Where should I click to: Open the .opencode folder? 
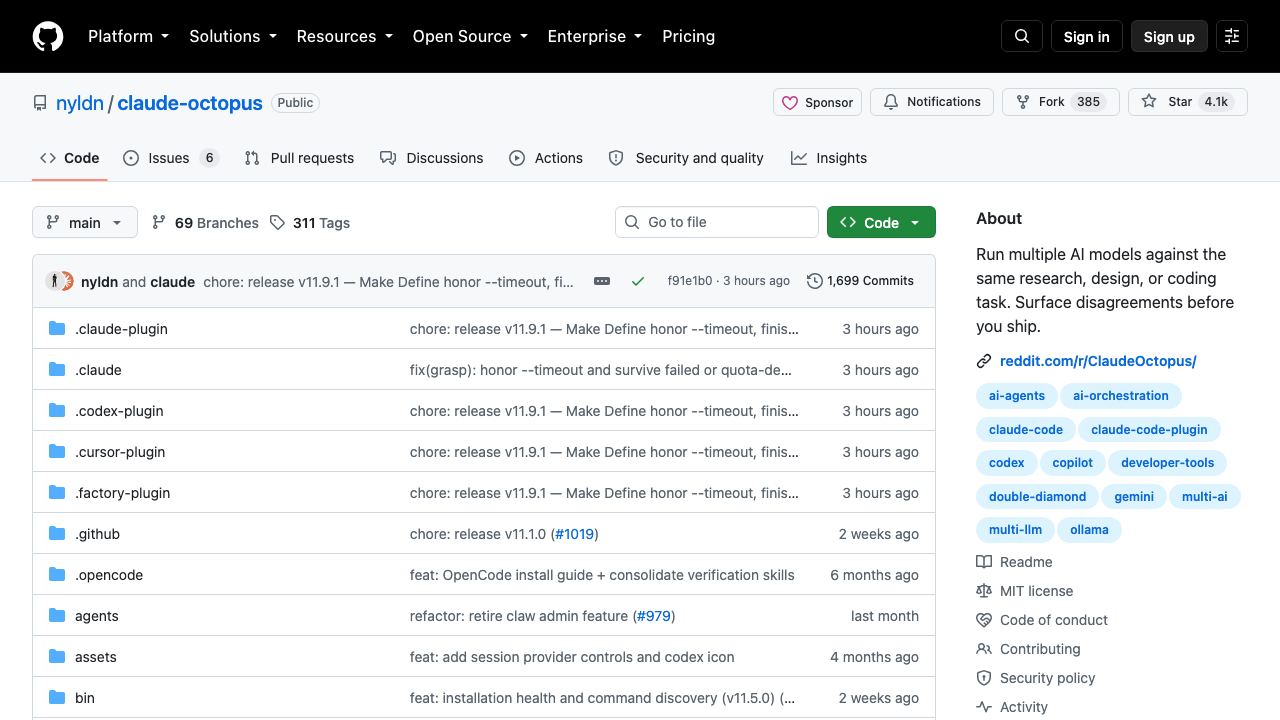[109, 575]
